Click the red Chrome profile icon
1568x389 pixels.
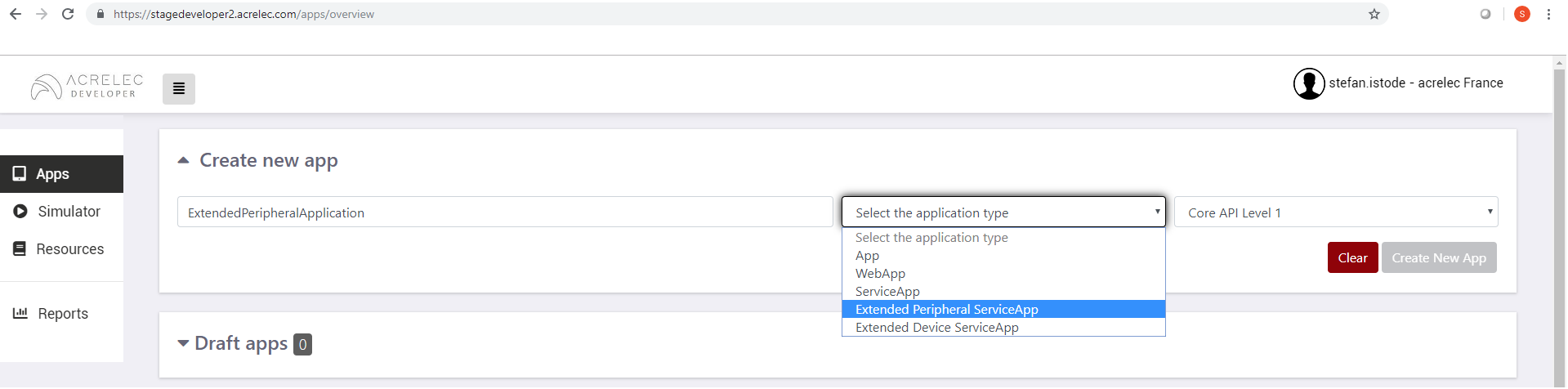(1521, 14)
